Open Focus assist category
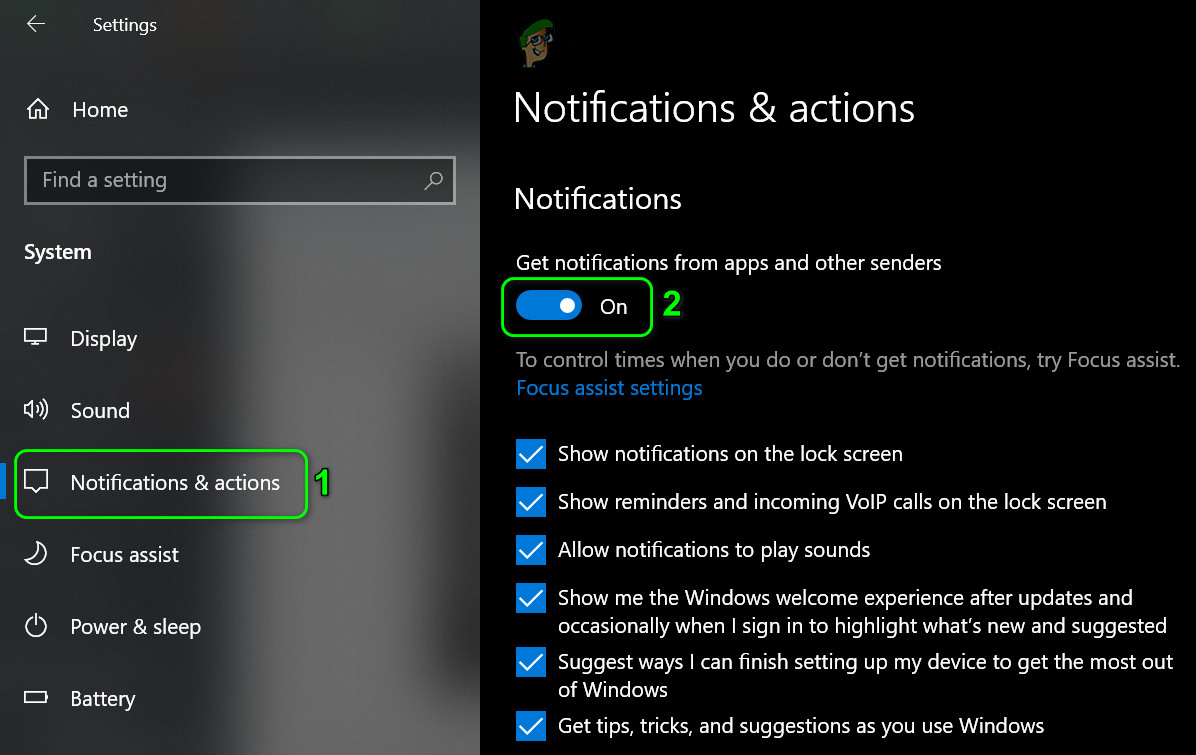 (124, 554)
